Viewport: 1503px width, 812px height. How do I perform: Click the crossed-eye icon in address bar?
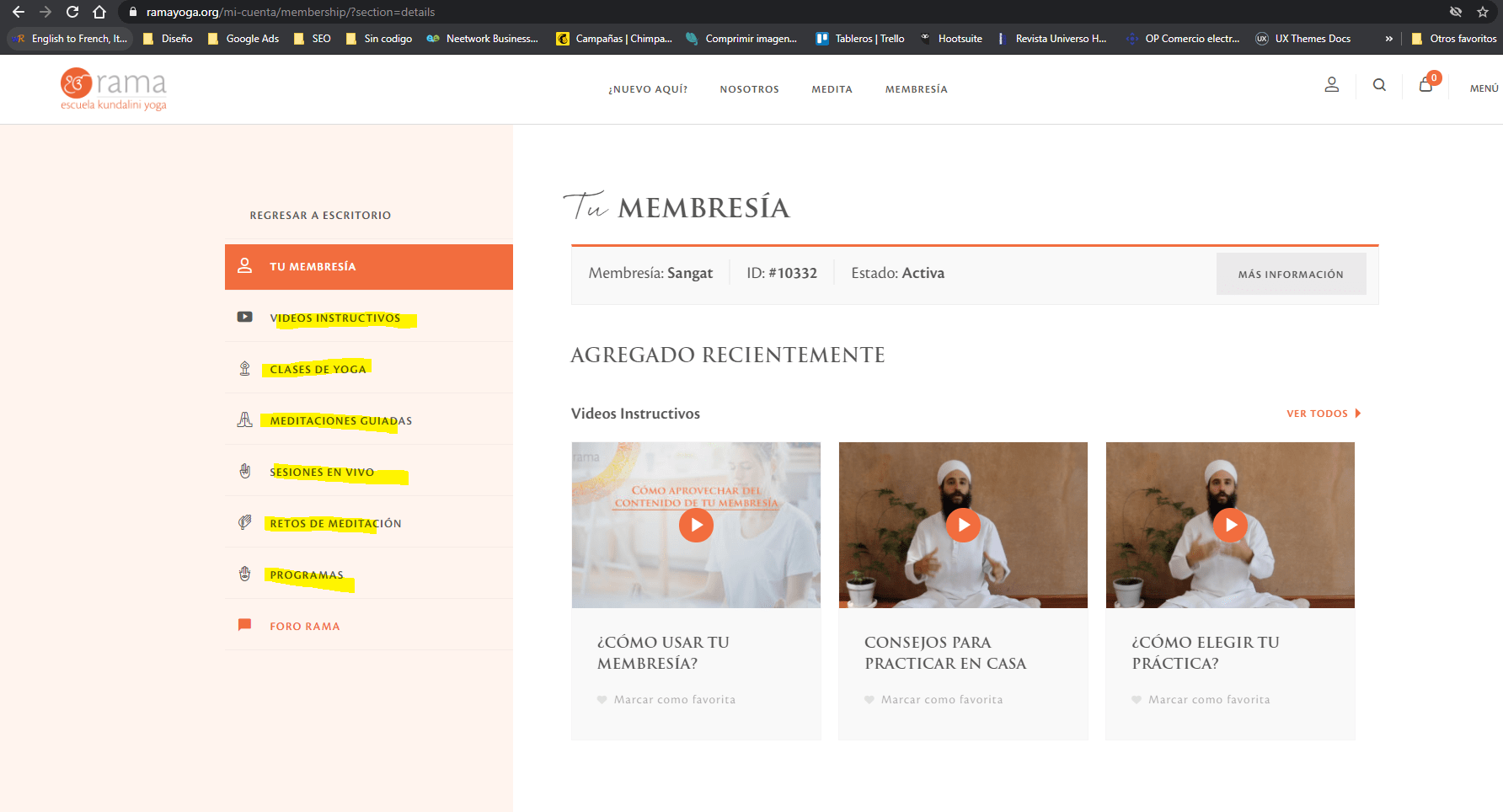[1456, 12]
